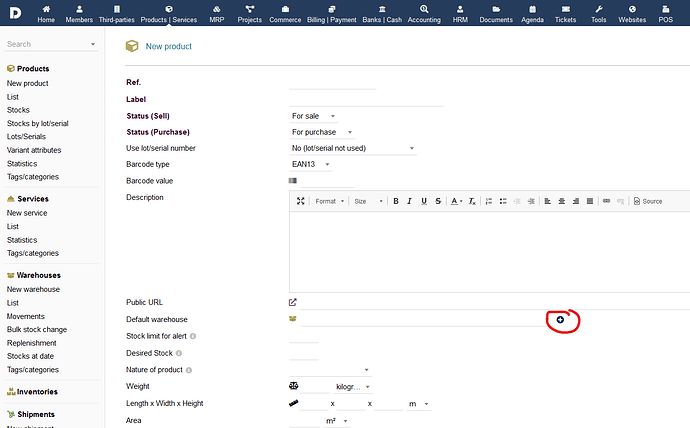Open the Documents menu
The width and height of the screenshot is (690, 428).
496,14
